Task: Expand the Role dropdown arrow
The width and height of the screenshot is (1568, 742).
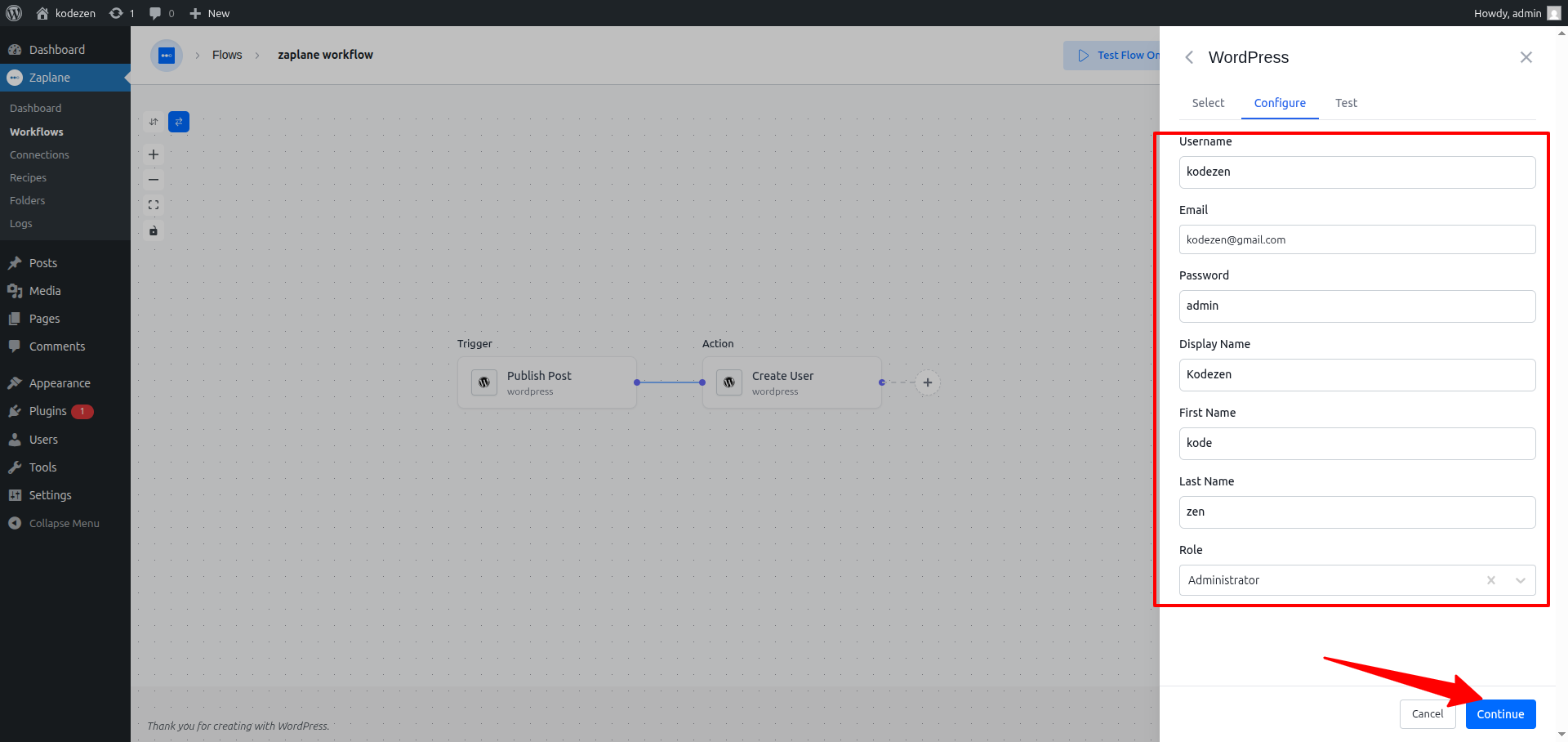Action: 1521,580
